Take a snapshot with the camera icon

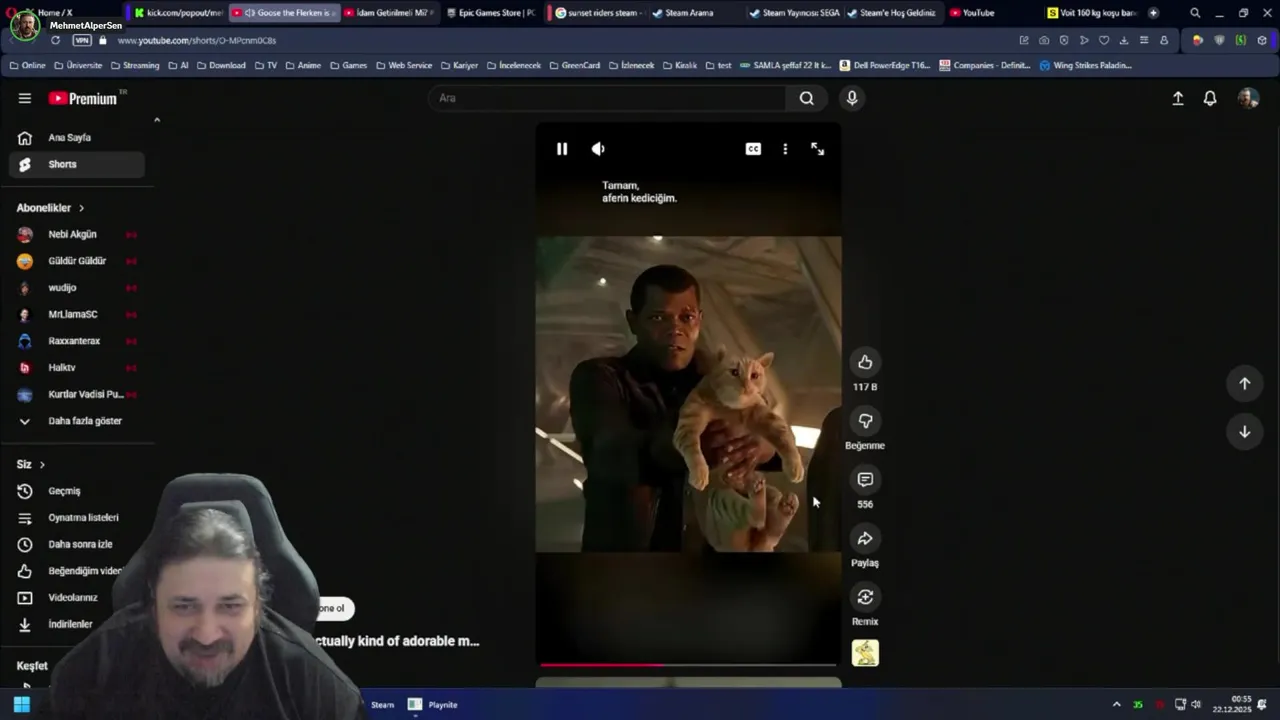coord(1044,40)
